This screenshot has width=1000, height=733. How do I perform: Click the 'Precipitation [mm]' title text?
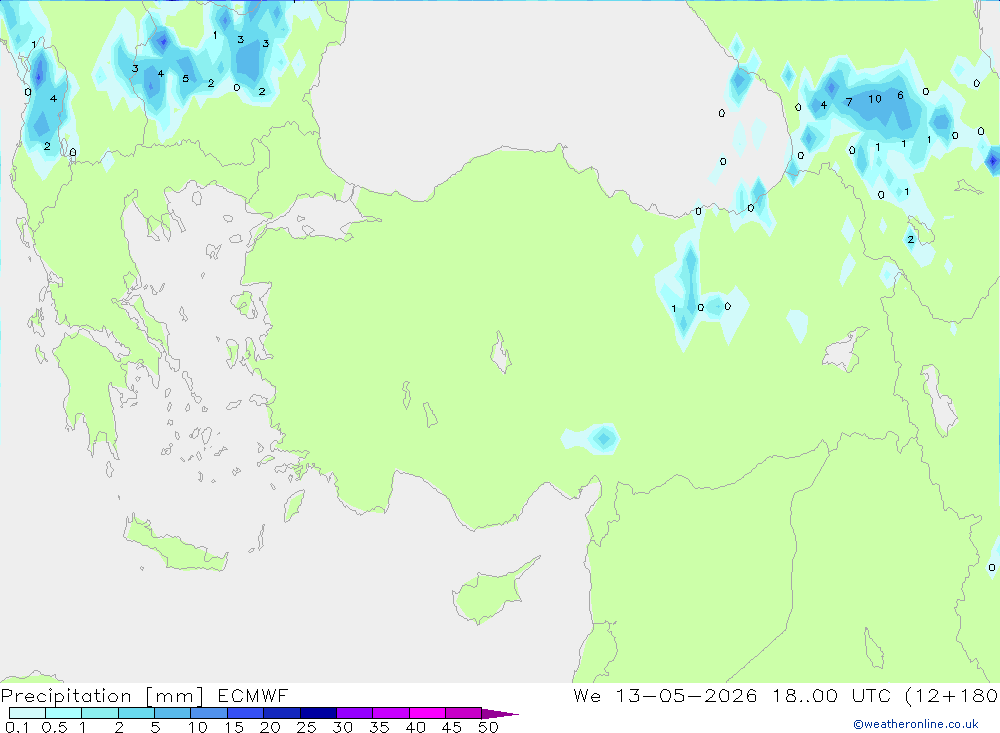click(102, 696)
